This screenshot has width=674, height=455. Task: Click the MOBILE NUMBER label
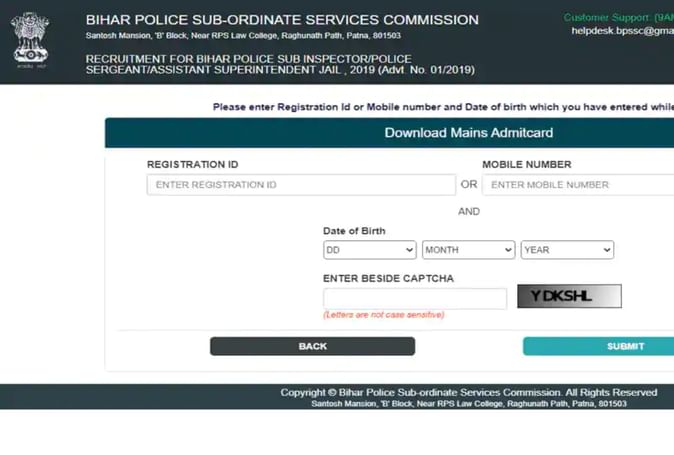[x=527, y=165]
